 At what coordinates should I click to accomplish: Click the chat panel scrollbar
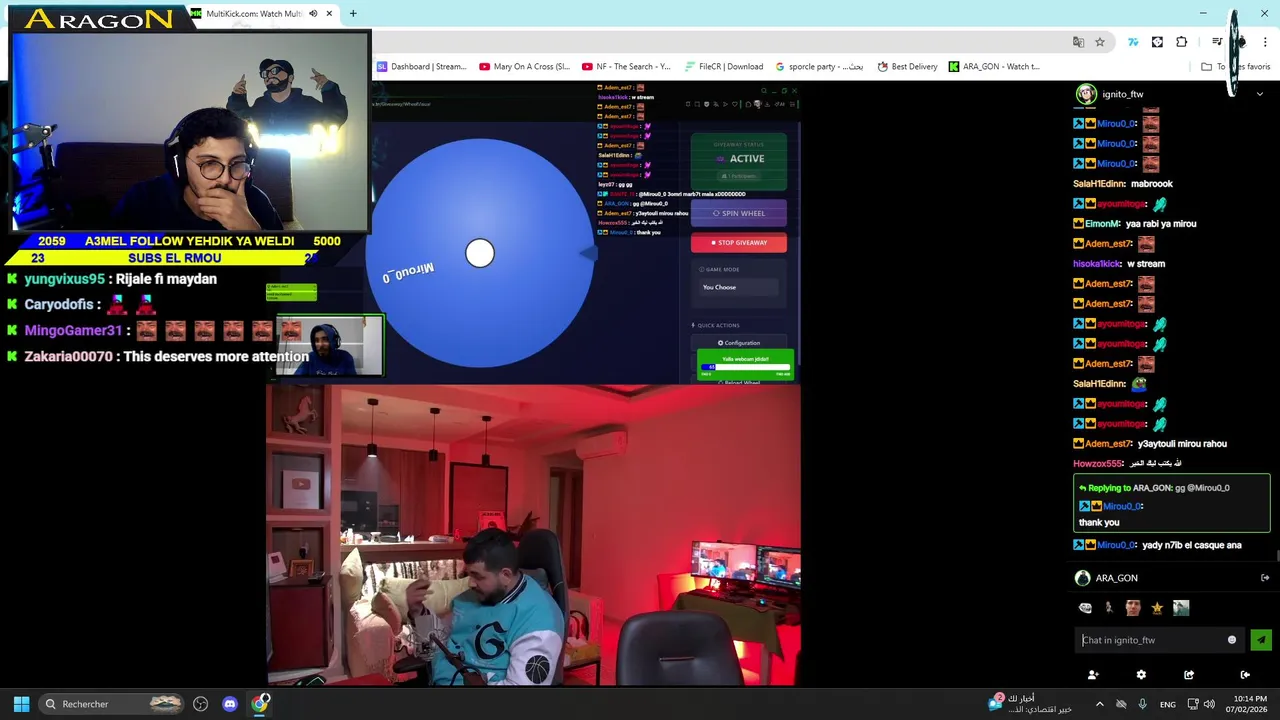pyautogui.click(x=1276, y=554)
